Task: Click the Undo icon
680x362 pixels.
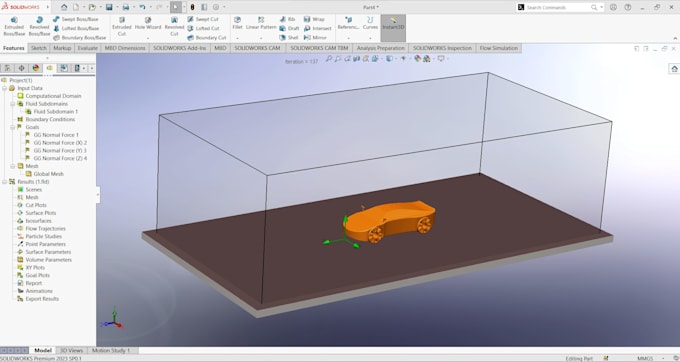Action: pos(142,7)
